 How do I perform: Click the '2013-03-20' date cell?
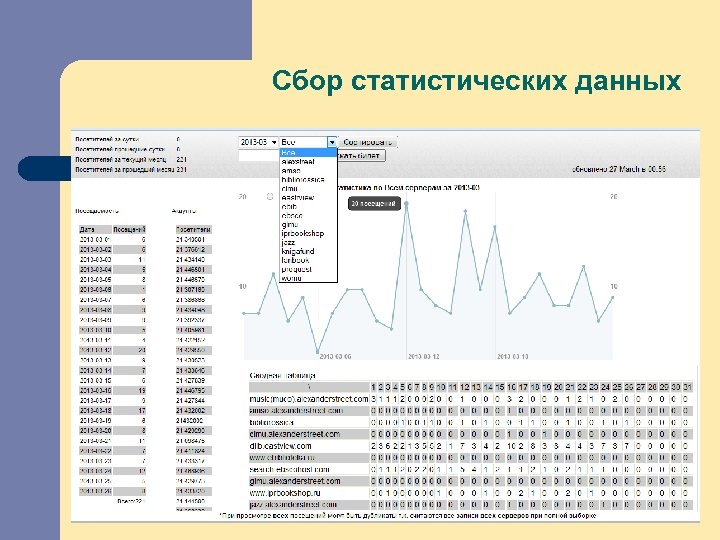[95, 430]
